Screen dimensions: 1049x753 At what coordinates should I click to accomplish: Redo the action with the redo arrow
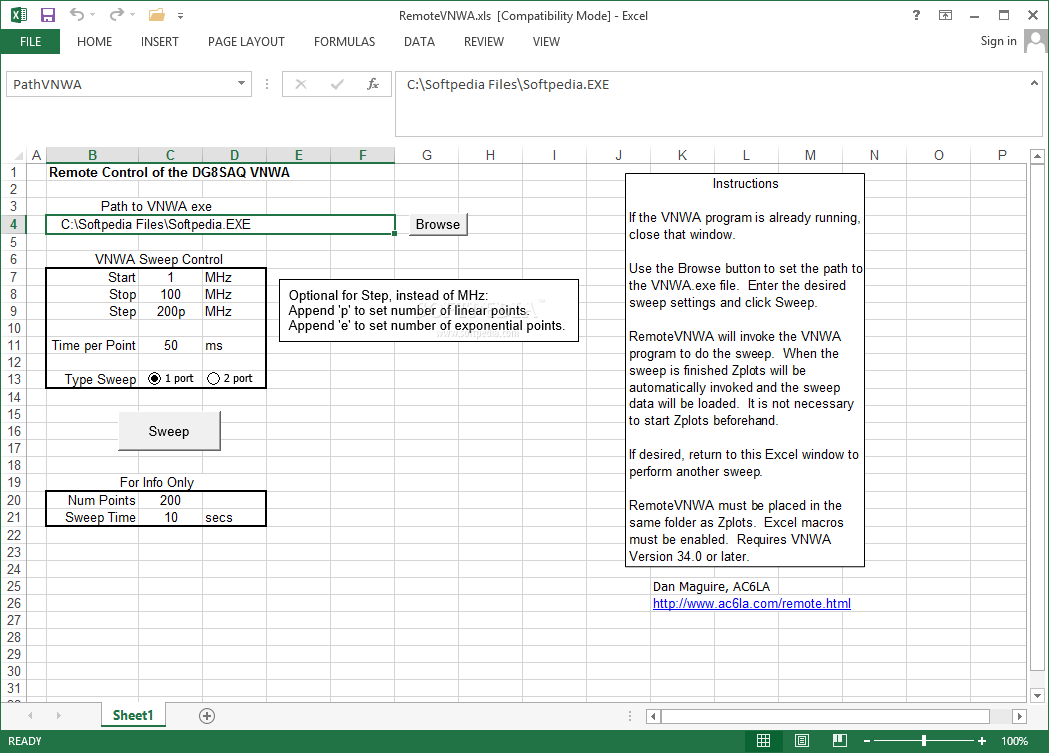coord(117,14)
